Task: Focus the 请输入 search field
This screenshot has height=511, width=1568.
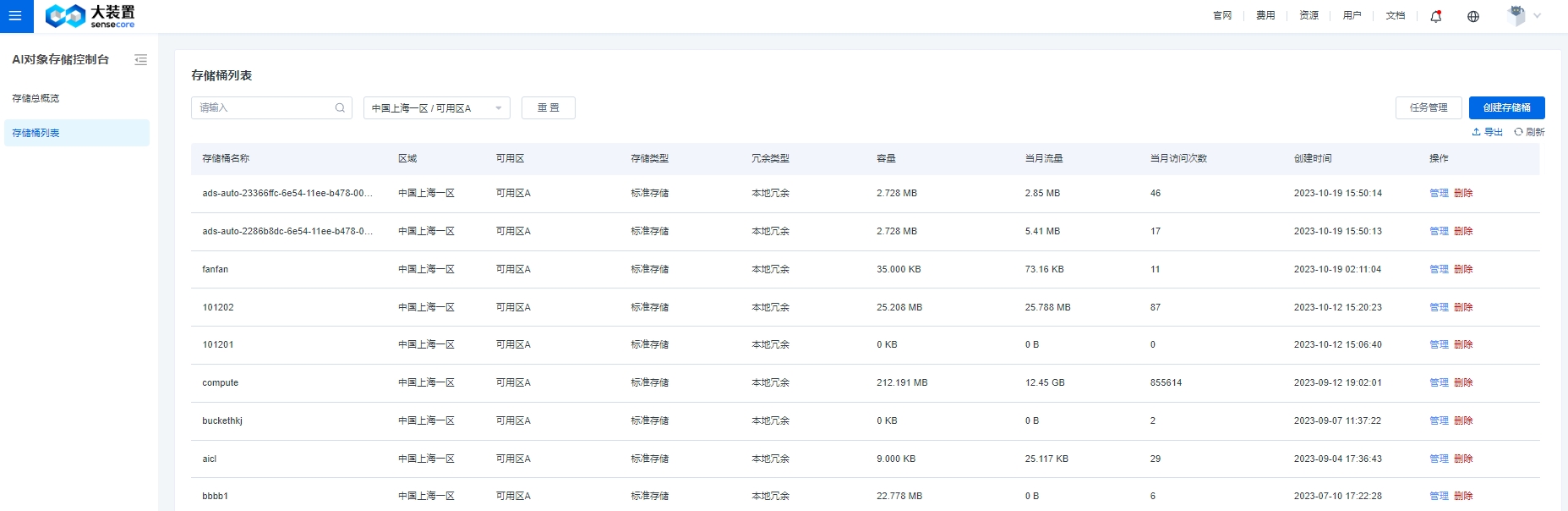Action: (264, 108)
